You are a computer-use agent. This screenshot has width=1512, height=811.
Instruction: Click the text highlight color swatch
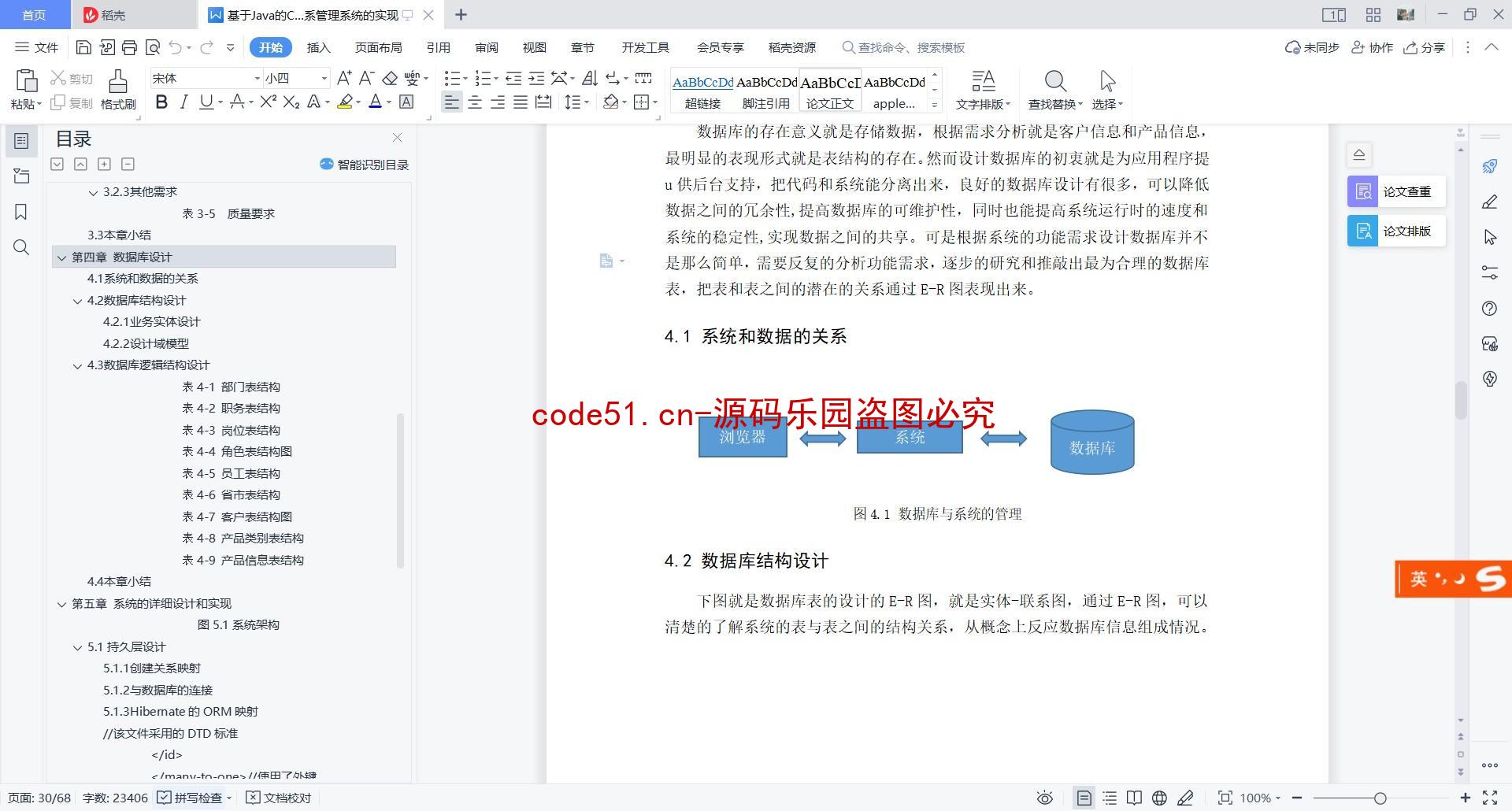(344, 102)
